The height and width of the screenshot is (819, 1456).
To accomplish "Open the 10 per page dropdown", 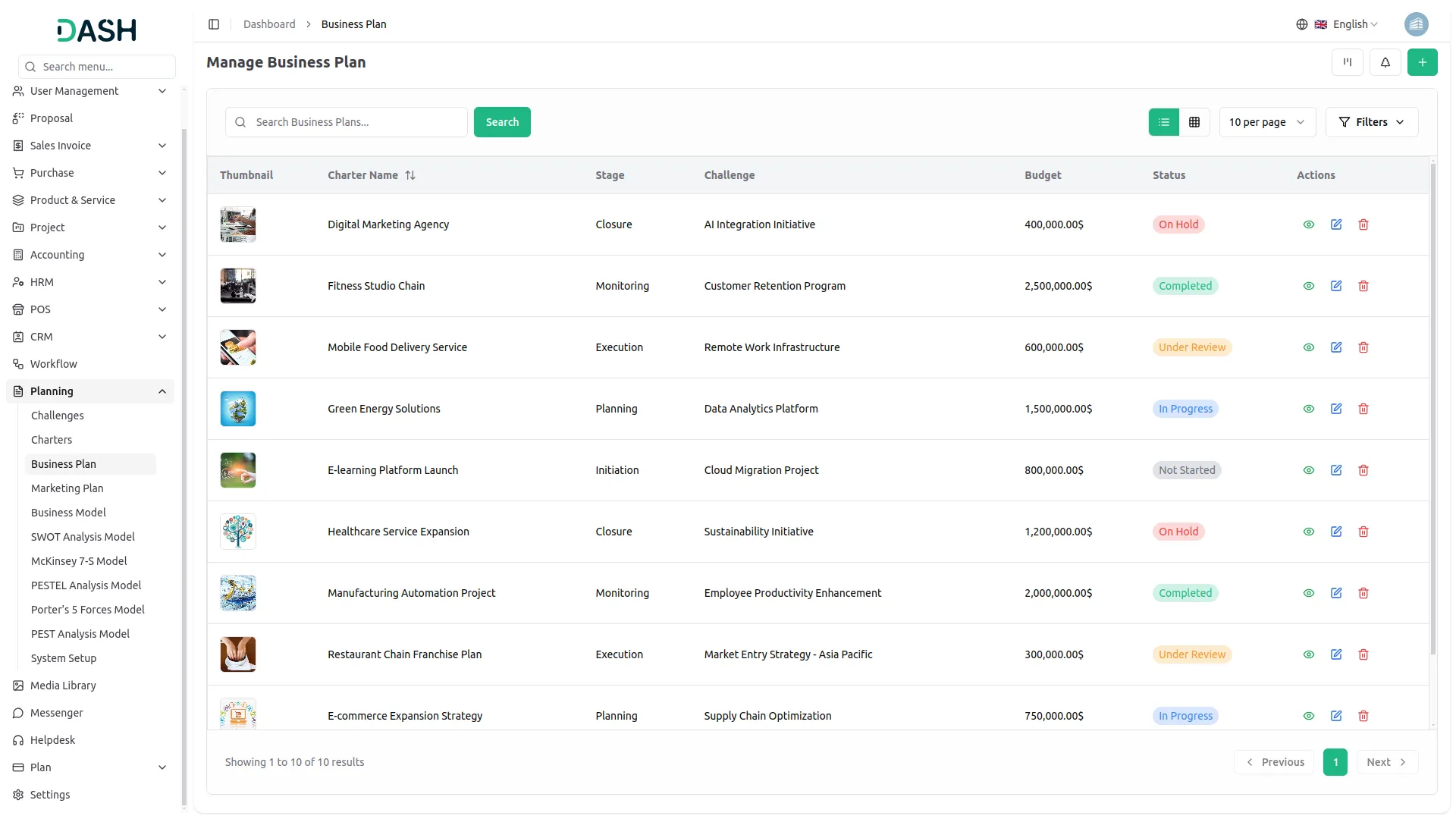I will [1266, 122].
